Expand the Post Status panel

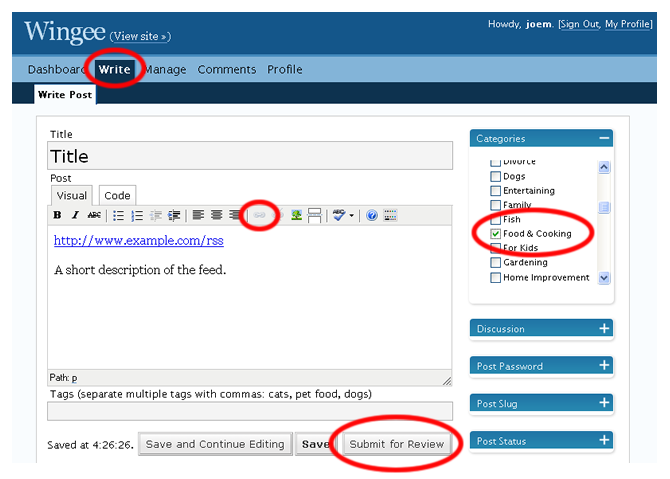tap(604, 440)
